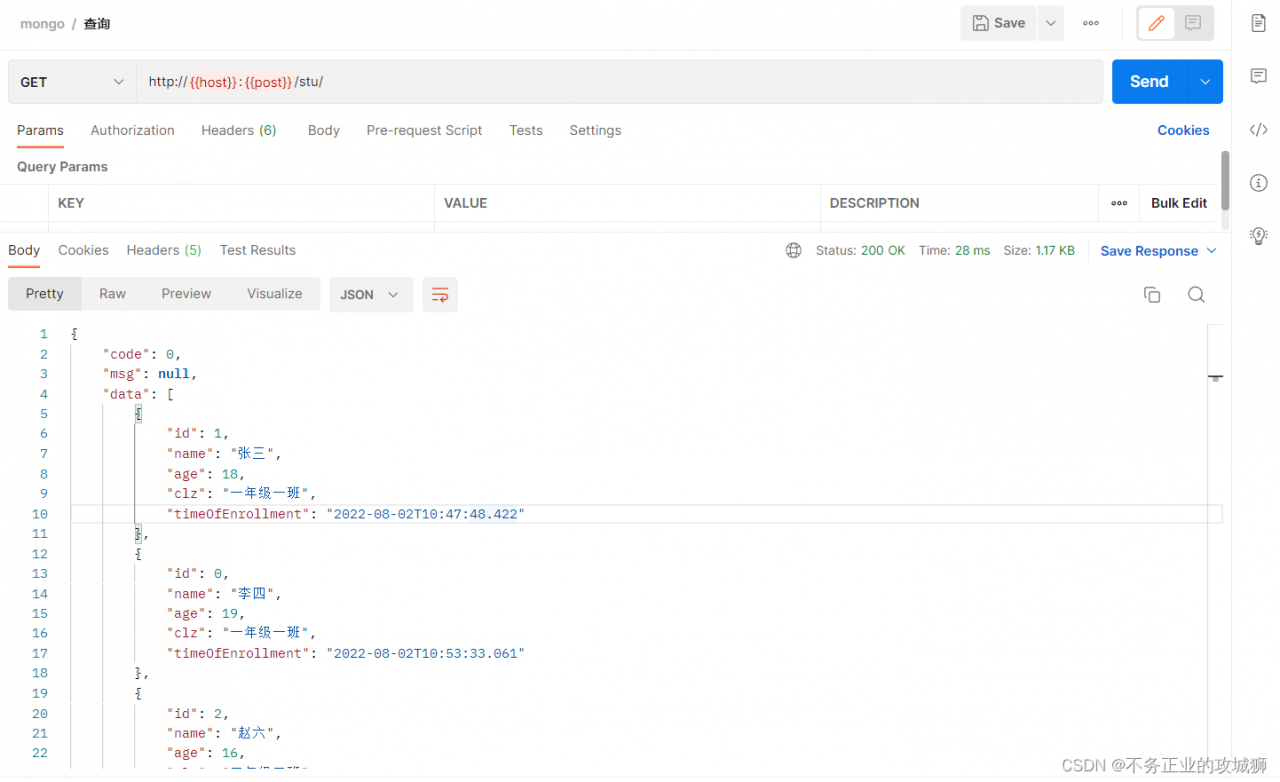1280x782 pixels.
Task: Copy the response body with the copy icon
Action: (x=1152, y=294)
